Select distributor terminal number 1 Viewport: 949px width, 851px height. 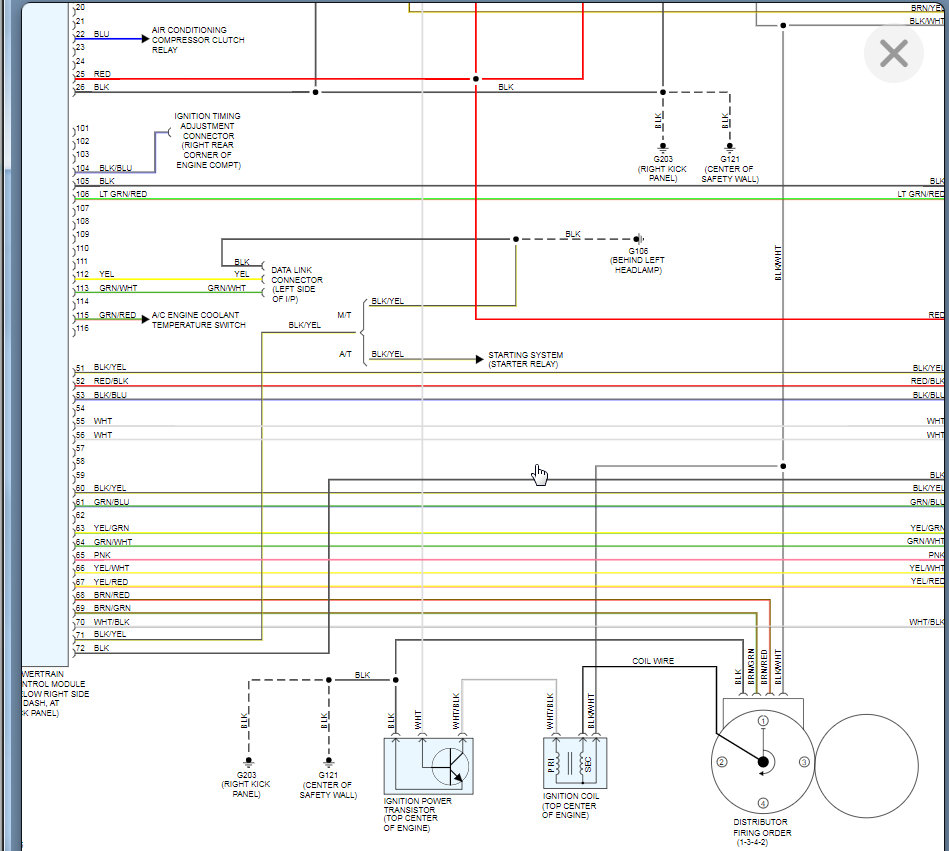point(763,721)
